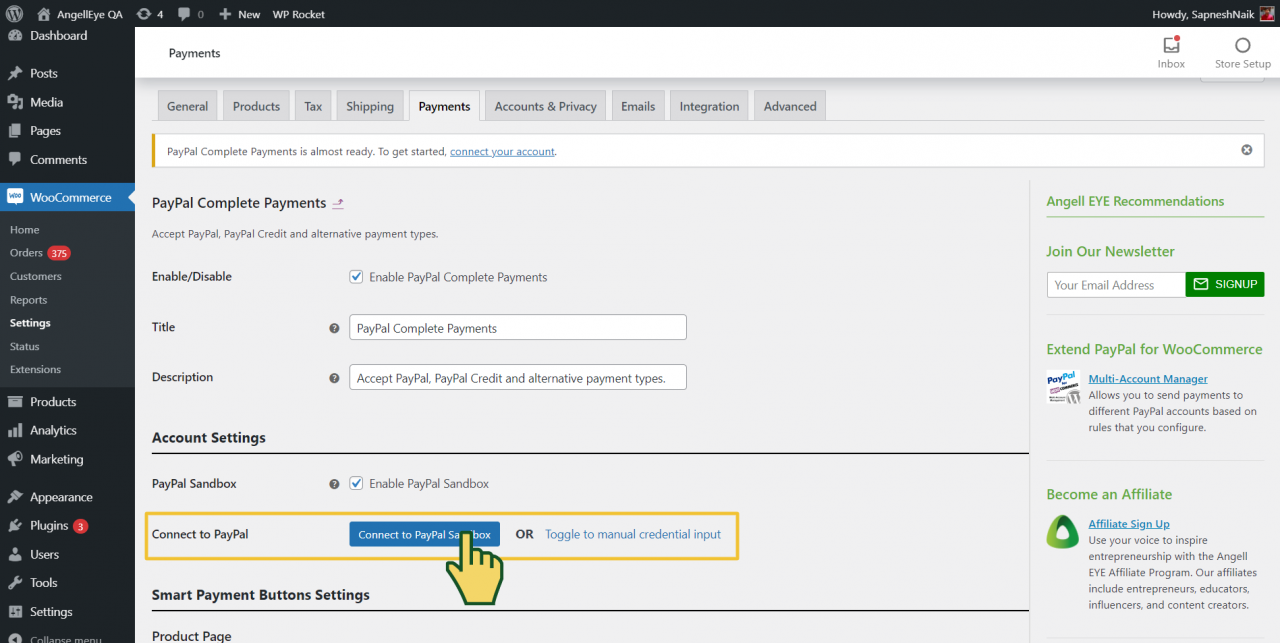Switch to the Shipping tab

coord(369,105)
